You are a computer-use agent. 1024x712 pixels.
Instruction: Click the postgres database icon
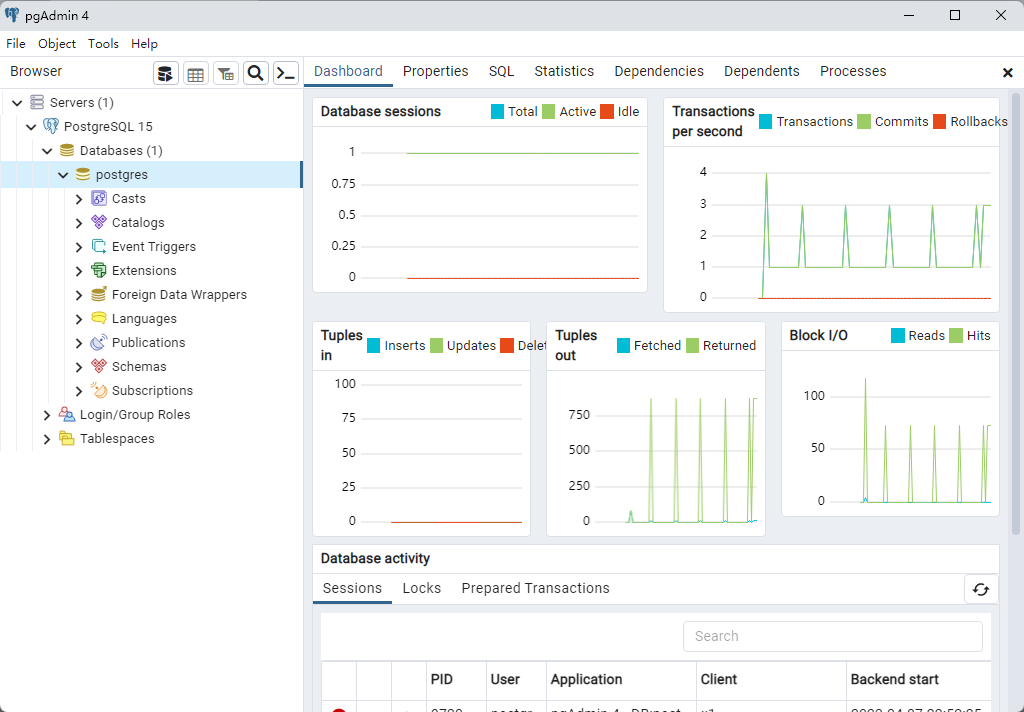click(83, 174)
